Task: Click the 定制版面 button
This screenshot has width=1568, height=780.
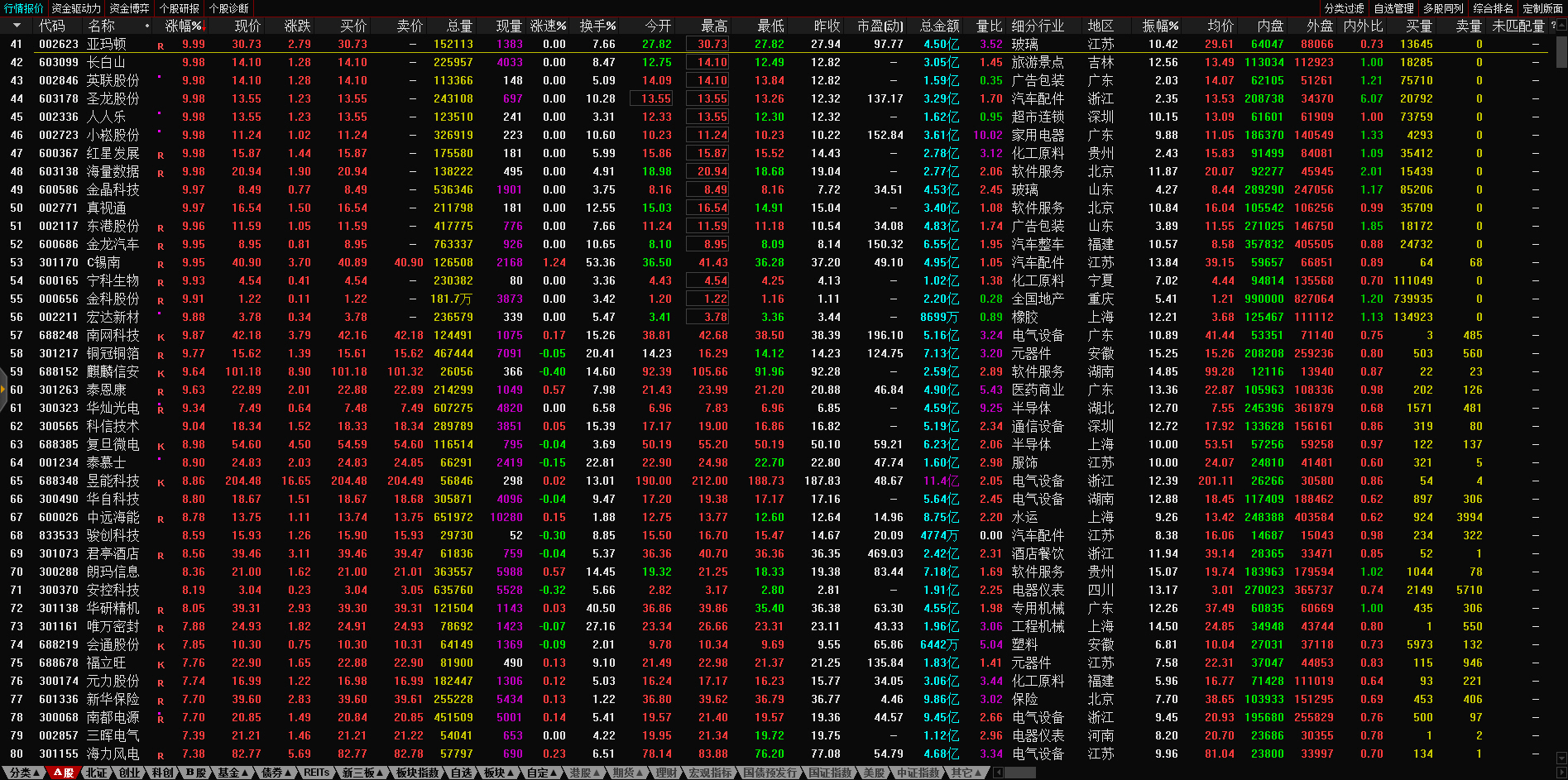Action: pos(1542,8)
